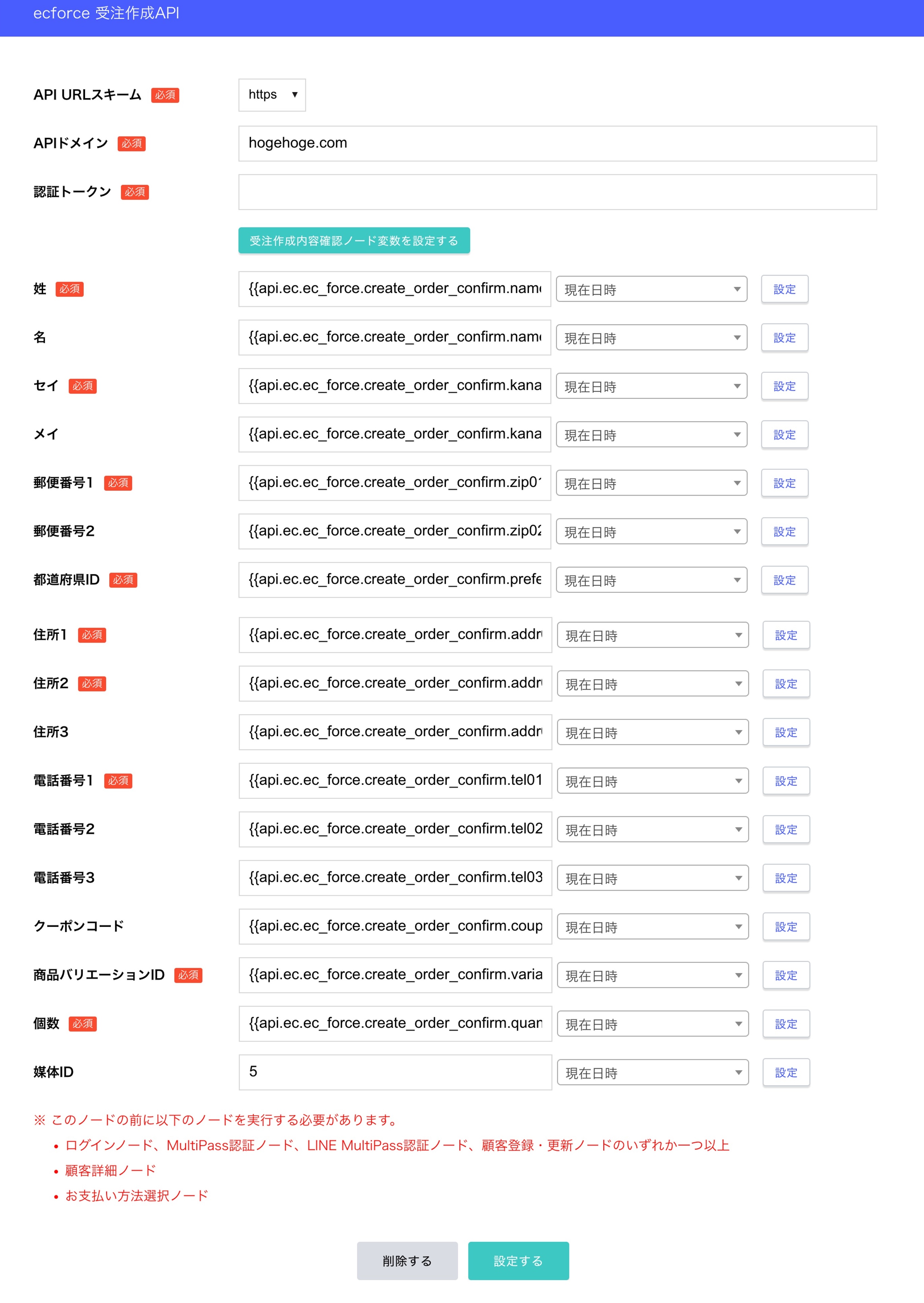
Task: Click 設定 button in the 住所3 row
Action: pos(786,733)
